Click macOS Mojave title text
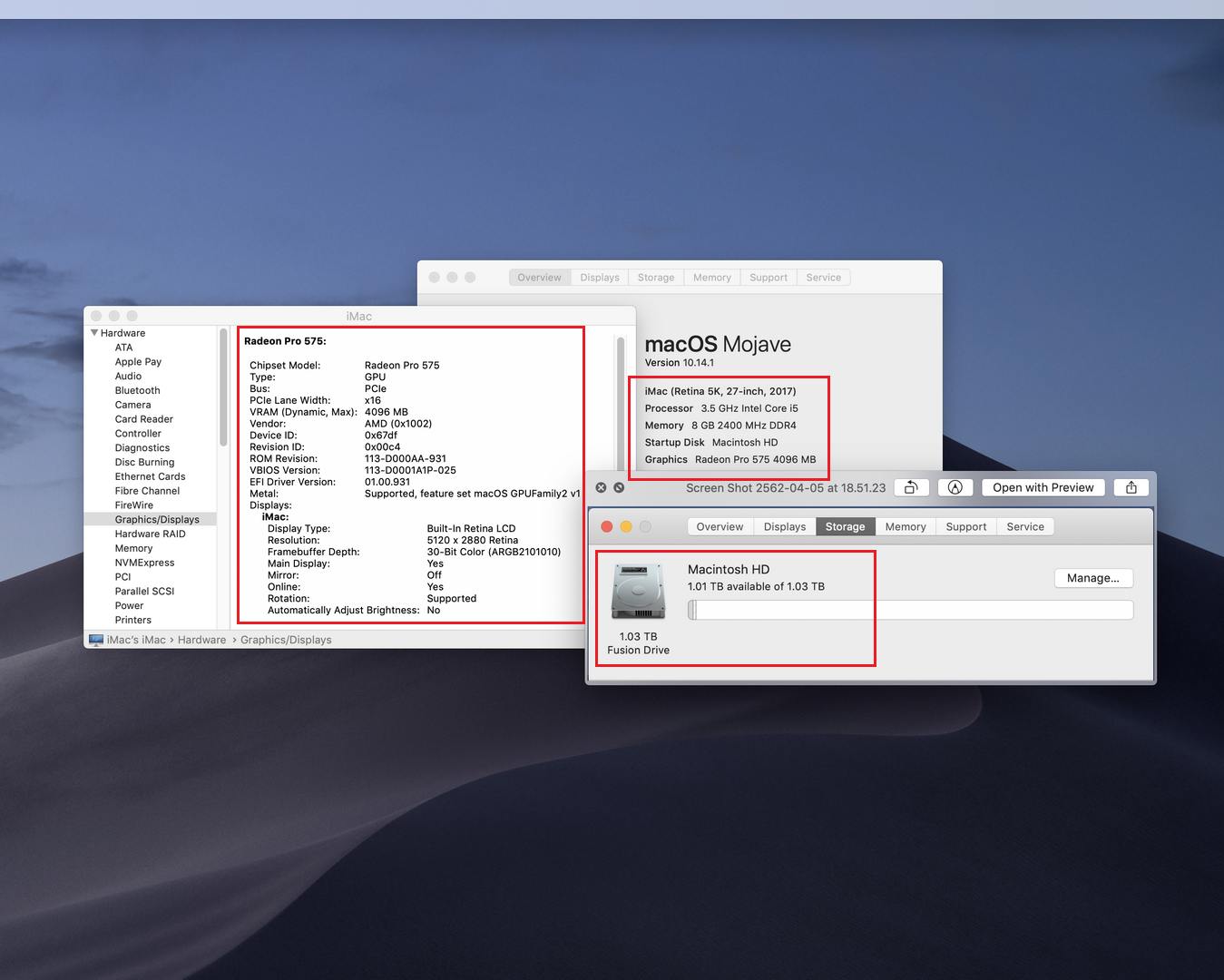1224x980 pixels. pos(718,345)
